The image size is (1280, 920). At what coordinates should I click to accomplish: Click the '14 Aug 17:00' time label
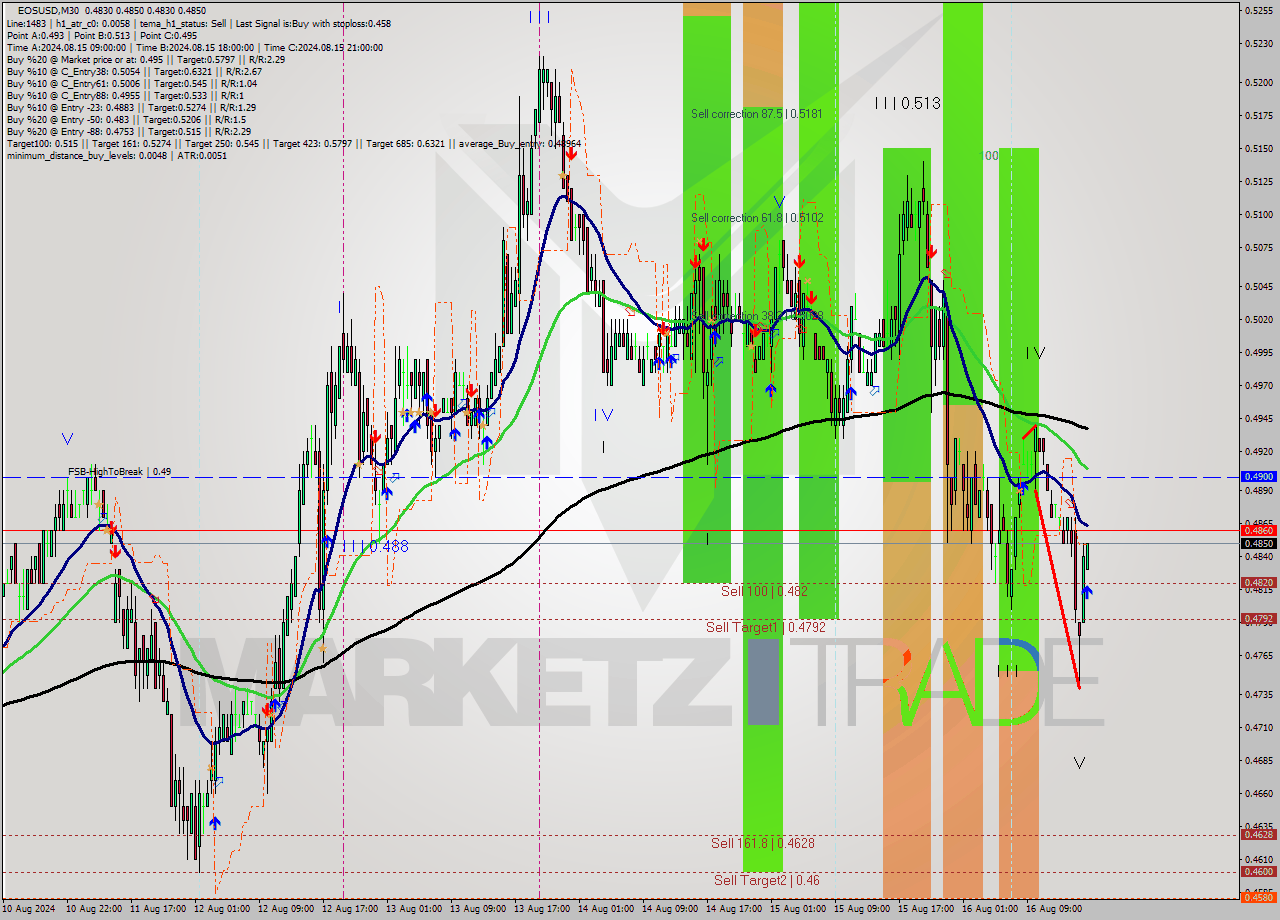click(733, 909)
